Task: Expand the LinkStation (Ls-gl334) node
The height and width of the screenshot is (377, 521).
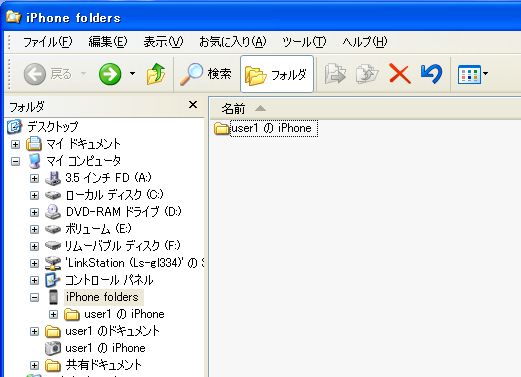Action: click(34, 263)
